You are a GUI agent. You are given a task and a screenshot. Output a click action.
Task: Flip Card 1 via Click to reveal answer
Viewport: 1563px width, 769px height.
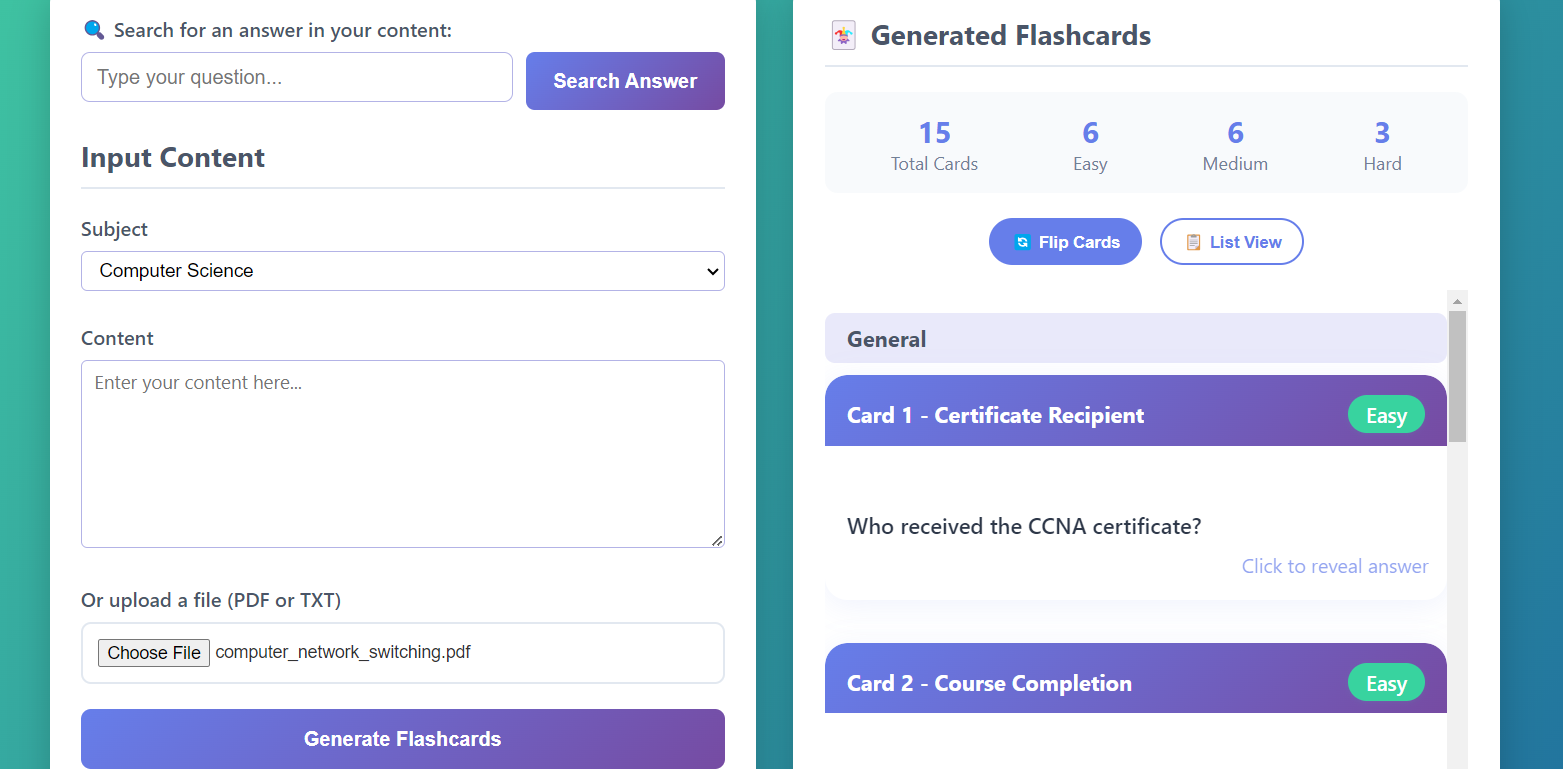click(x=1335, y=566)
